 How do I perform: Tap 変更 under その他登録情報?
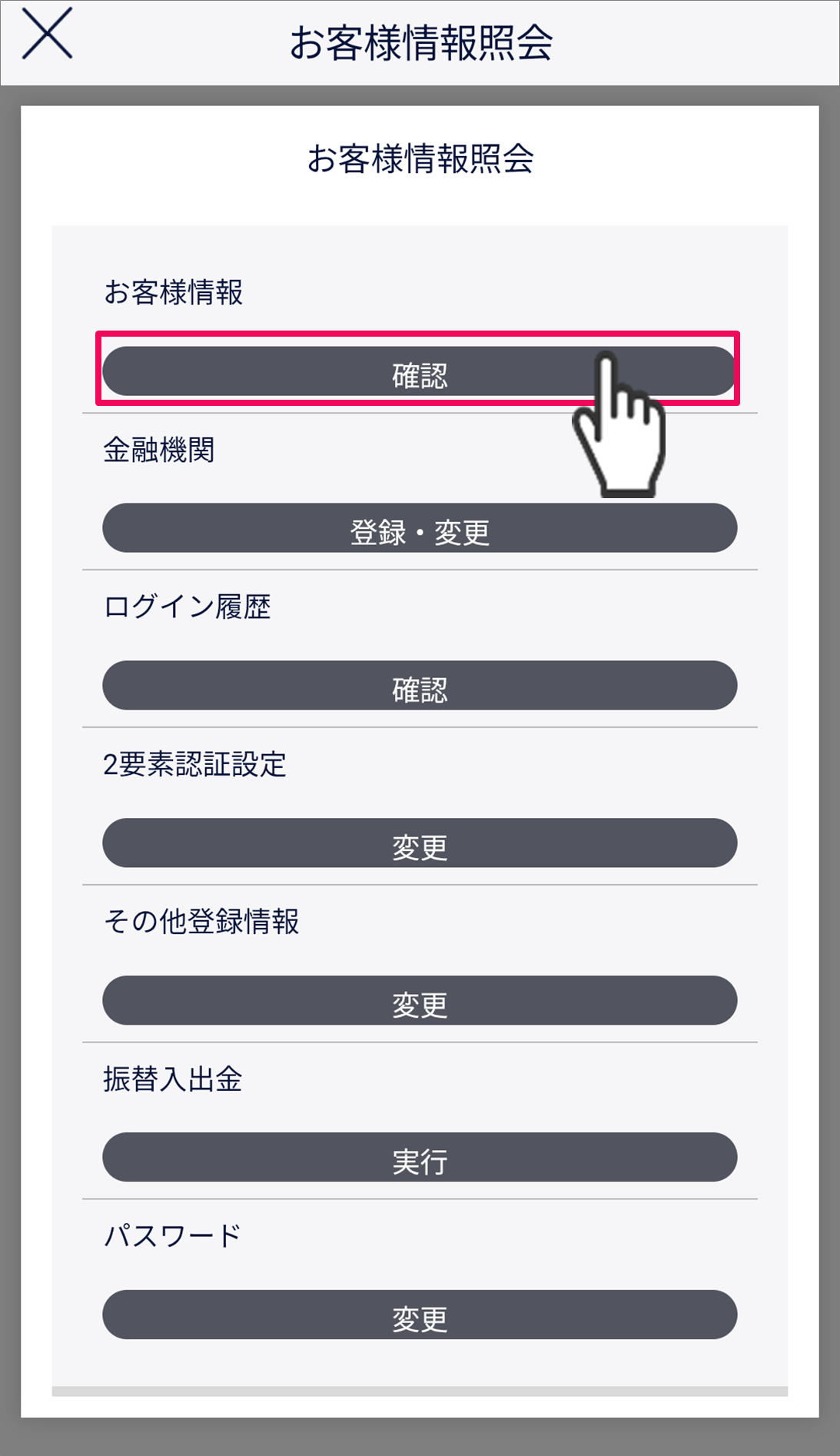(420, 1001)
